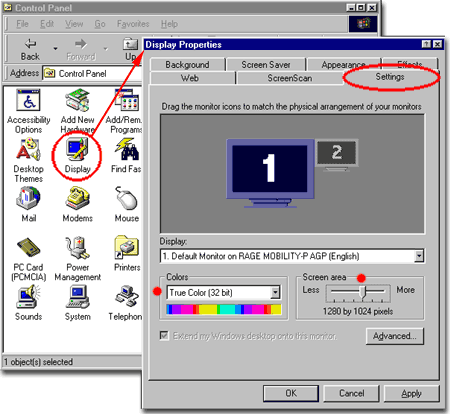Expand the Colors dropdown list
The image size is (450, 414).
(x=275, y=292)
